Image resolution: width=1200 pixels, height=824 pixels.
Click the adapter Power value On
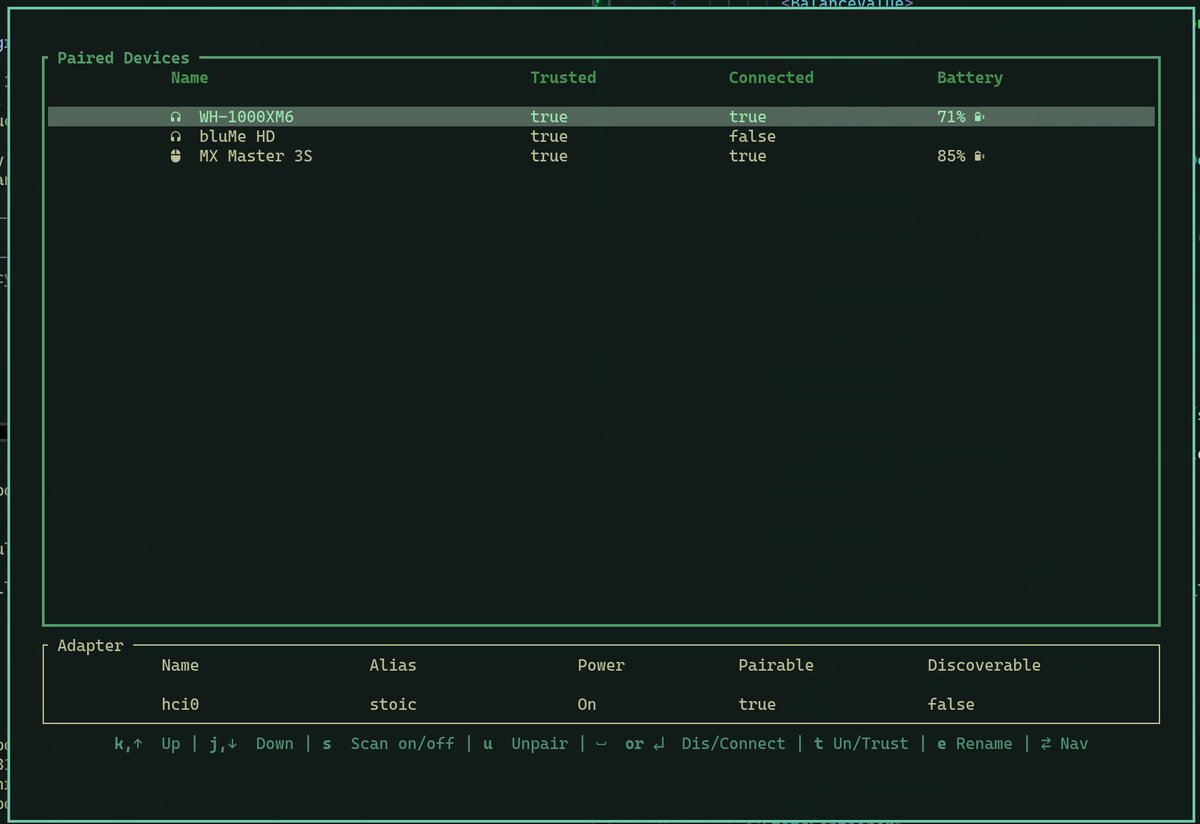point(587,704)
